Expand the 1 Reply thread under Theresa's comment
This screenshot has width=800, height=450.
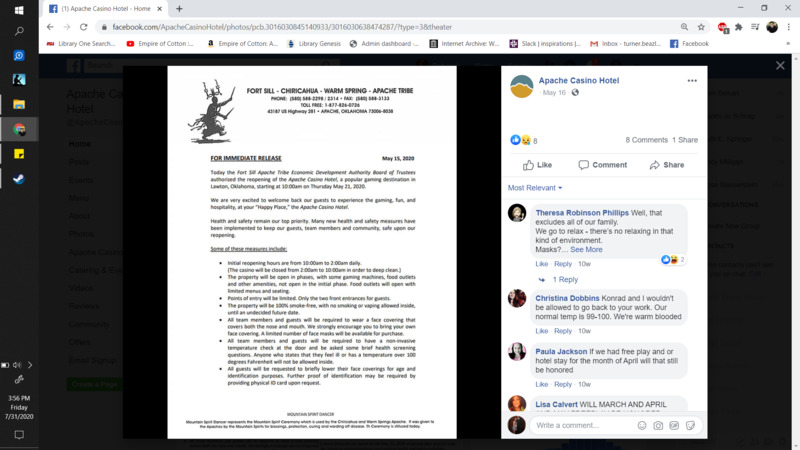coord(565,280)
